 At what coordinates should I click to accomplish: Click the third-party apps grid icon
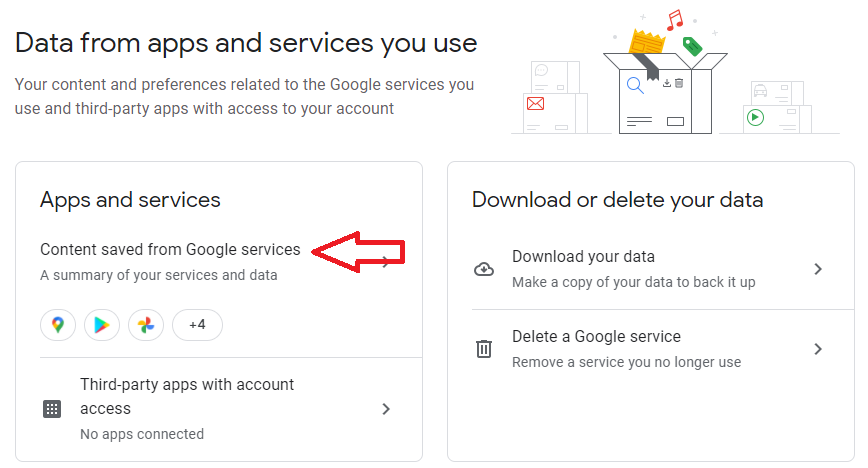(52, 409)
